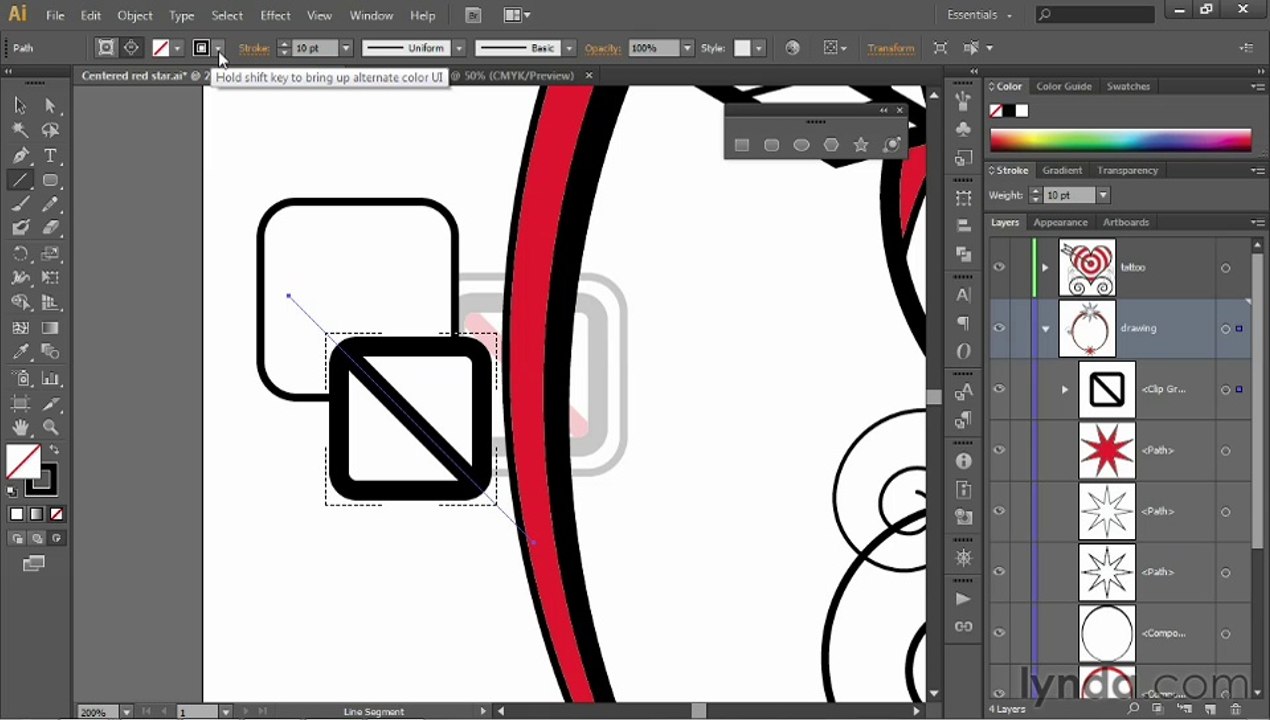The height and width of the screenshot is (720, 1270).
Task: Set color mode to Gradient in toolbox
Action: pos(37,514)
